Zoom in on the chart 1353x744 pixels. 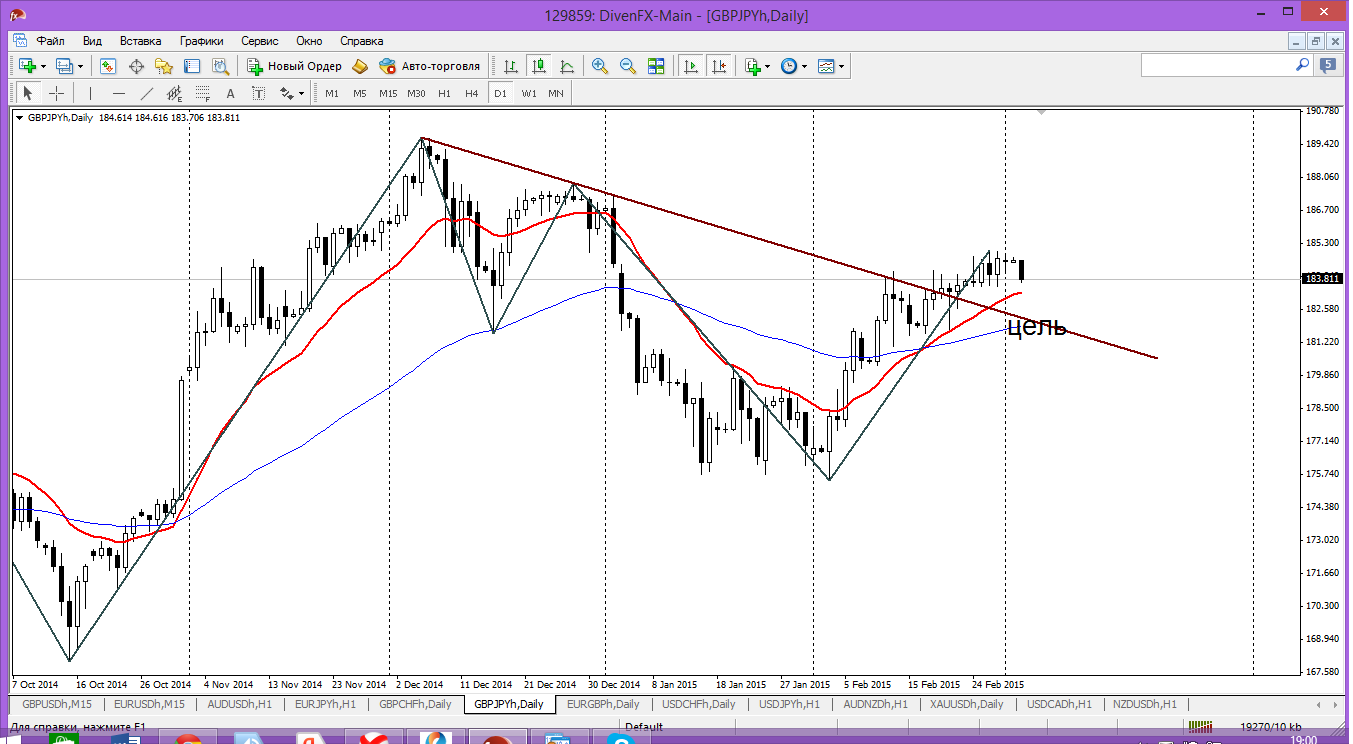pyautogui.click(x=600, y=66)
